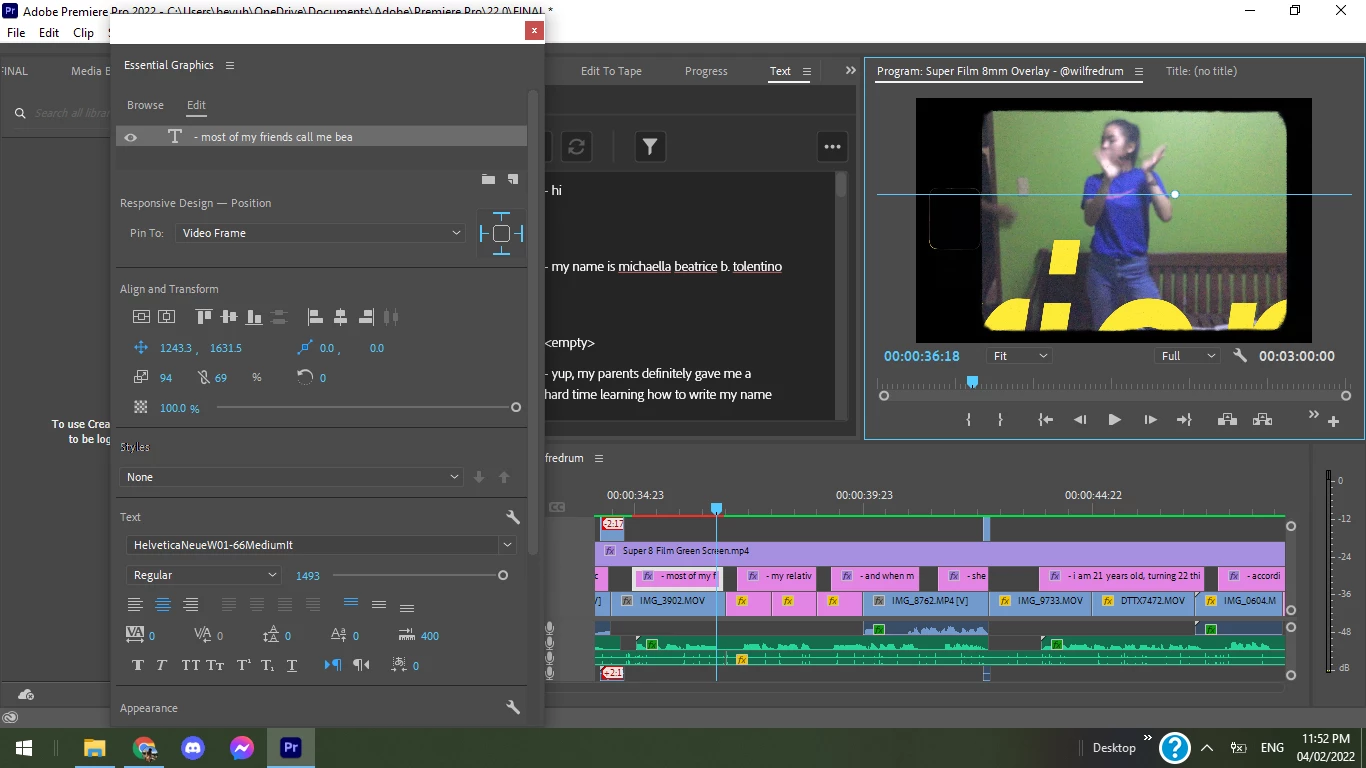This screenshot has height=768, width=1366.
Task: Click the Extract button
Action: (1262, 420)
